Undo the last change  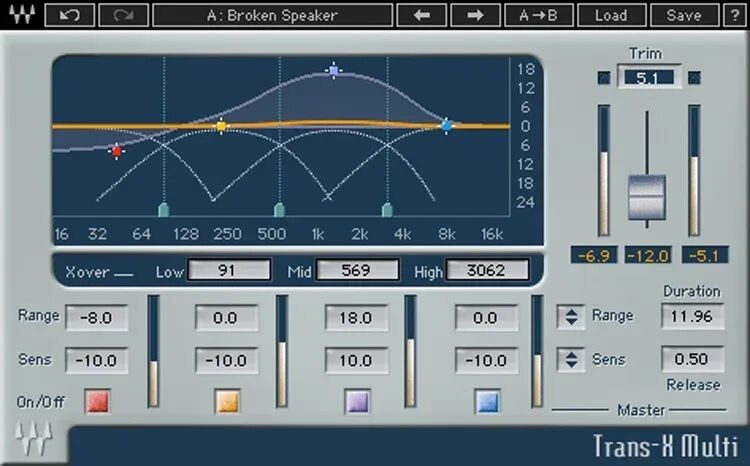[x=70, y=15]
